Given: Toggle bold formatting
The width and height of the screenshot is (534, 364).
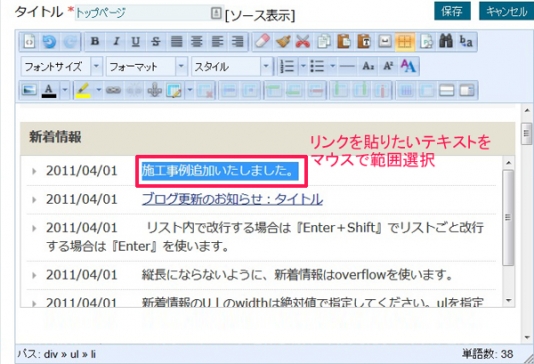Looking at the screenshot, I should (x=95, y=42).
